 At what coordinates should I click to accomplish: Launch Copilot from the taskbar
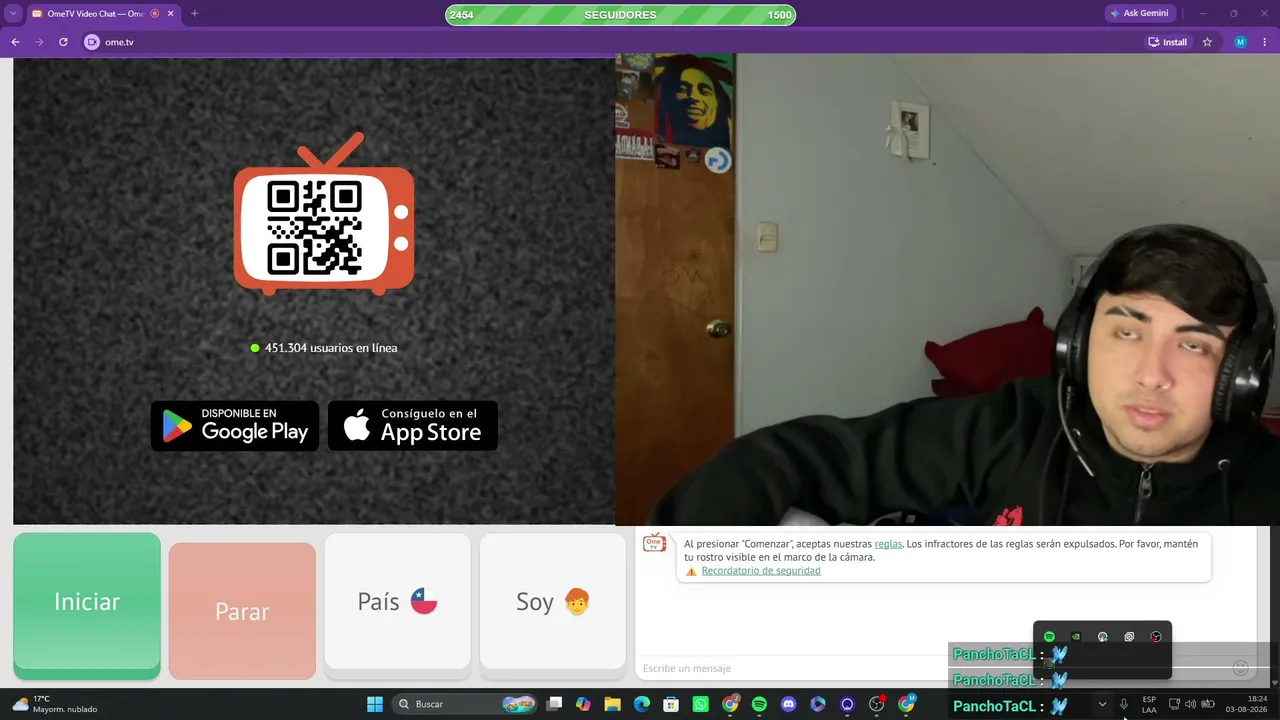pyautogui.click(x=584, y=704)
